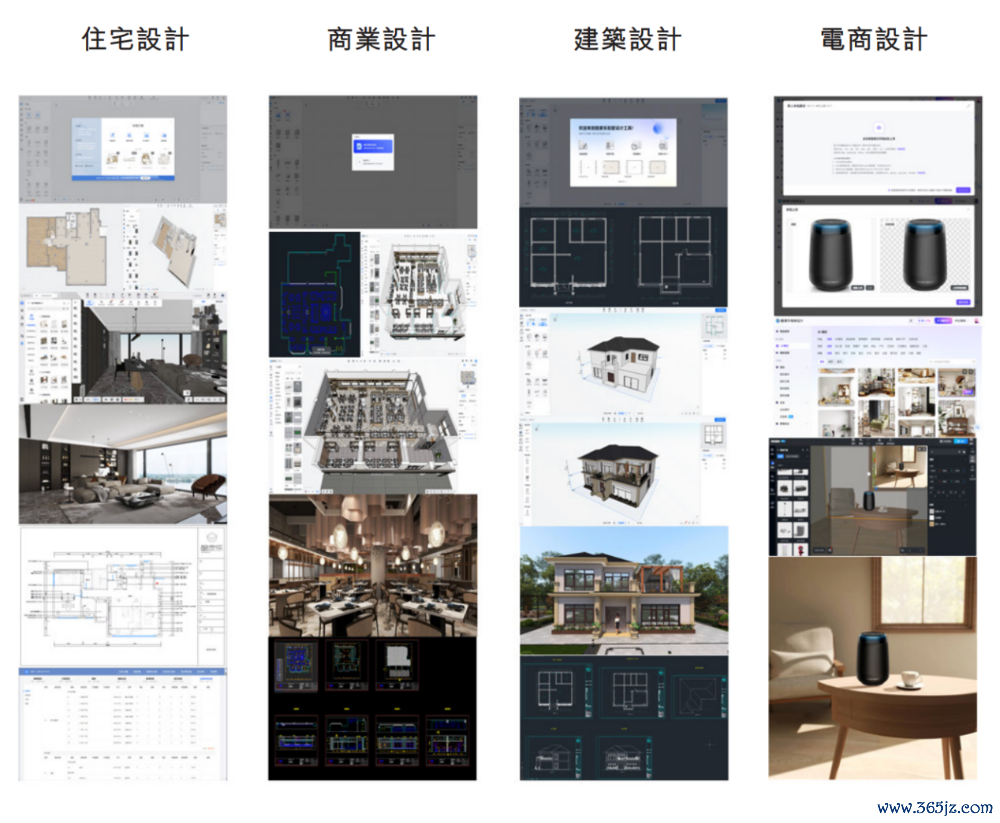Select the black restaurant CAD drawings sheet
1000x823 pixels.
372,708
